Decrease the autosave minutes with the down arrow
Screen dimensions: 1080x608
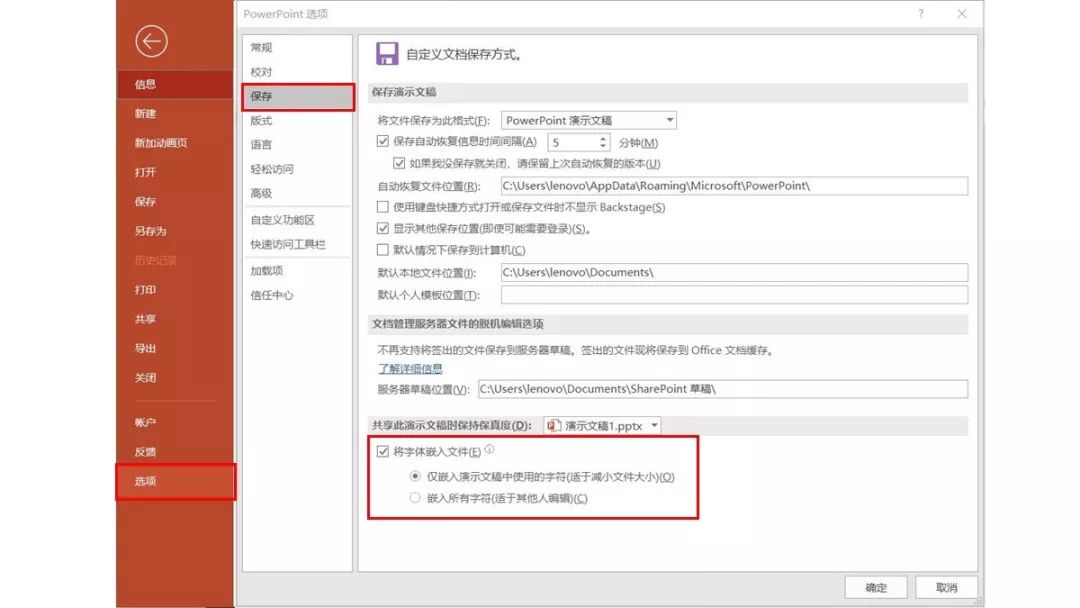click(603, 146)
